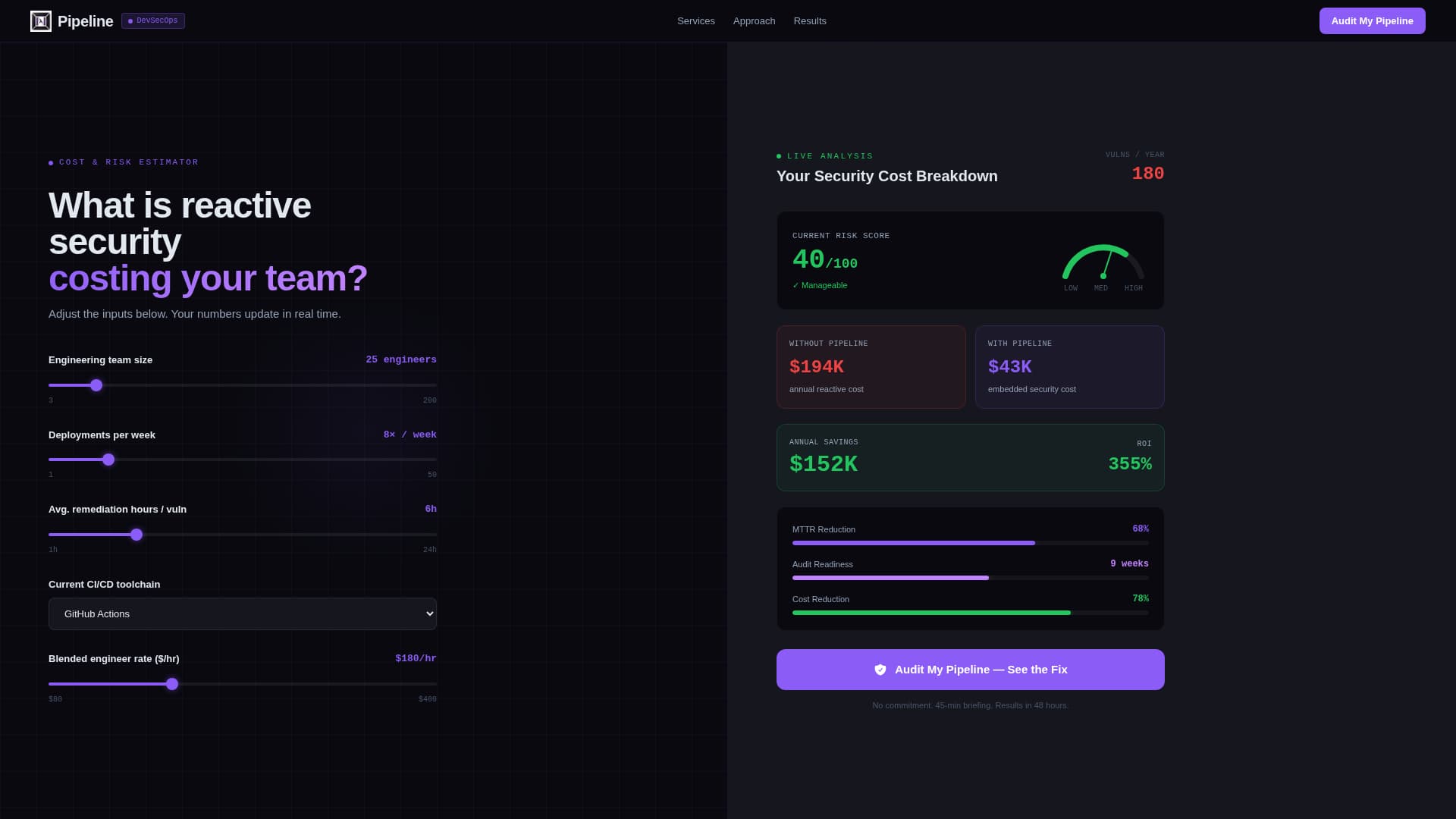This screenshot has width=1456, height=819.
Task: Click the Deployments per week slider handle
Action: (108, 460)
